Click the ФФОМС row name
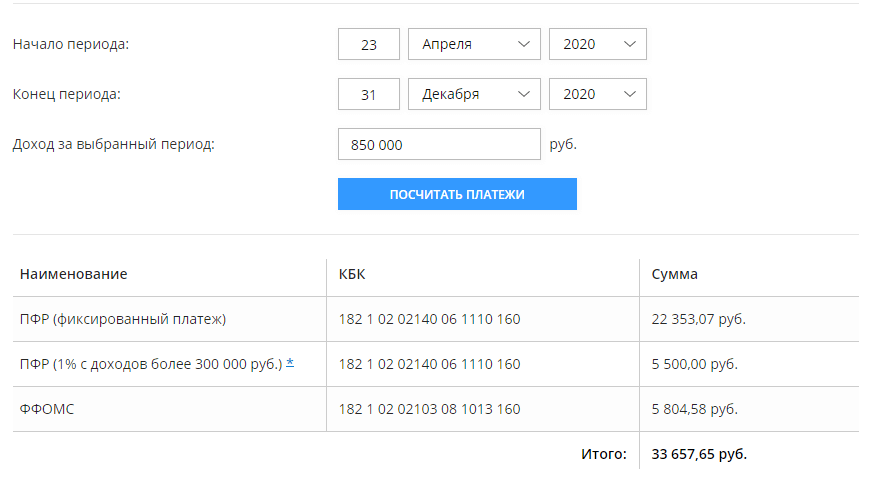 click(x=47, y=409)
